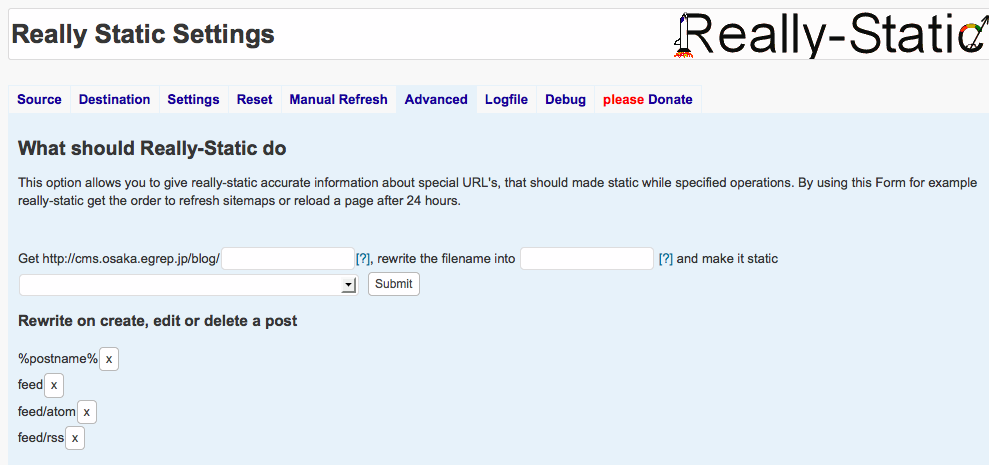Open the Manual Refresh tab
The image size is (989, 465).
click(338, 100)
